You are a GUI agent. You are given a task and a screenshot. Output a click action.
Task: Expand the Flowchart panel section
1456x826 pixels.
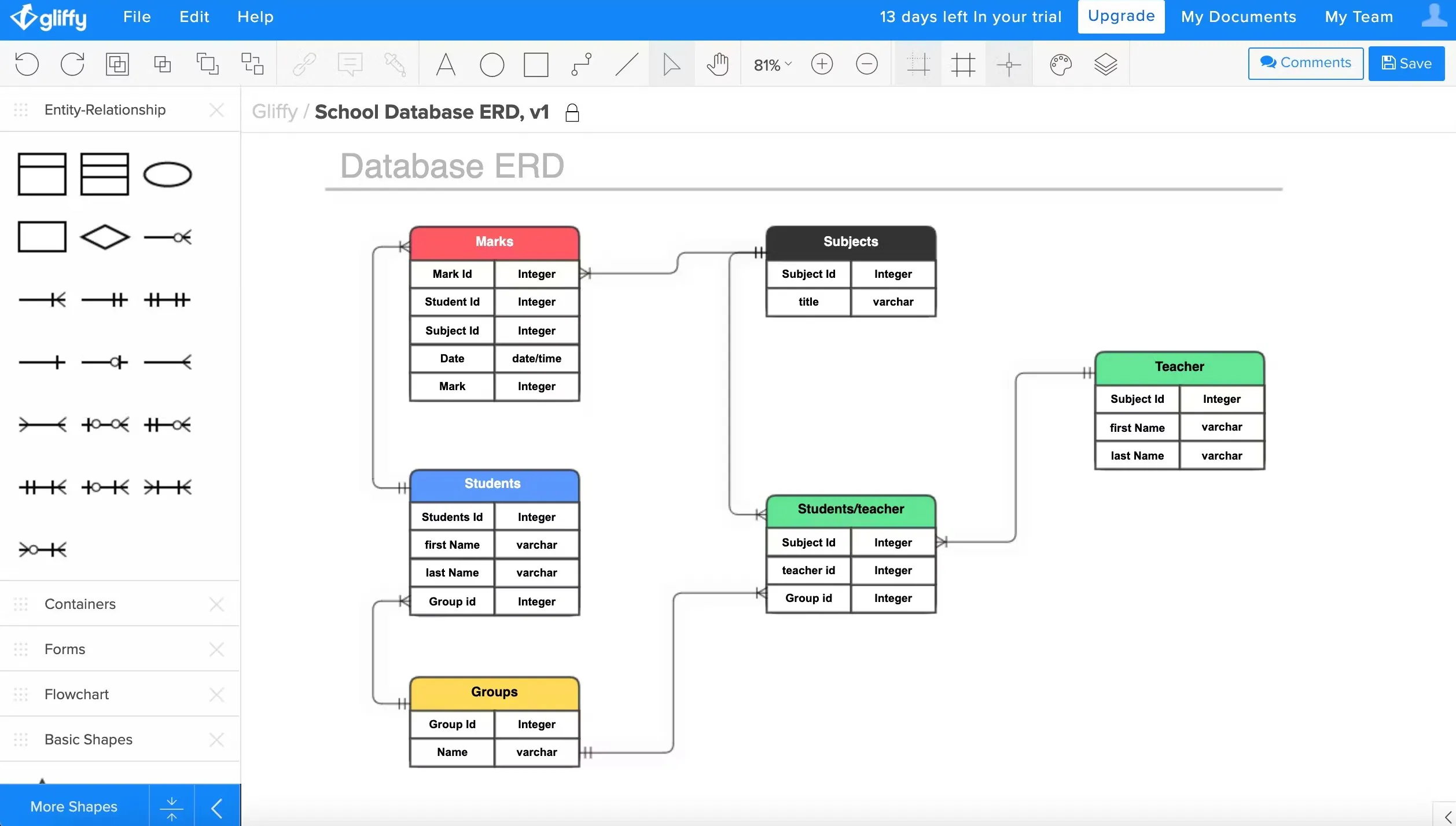coord(77,693)
